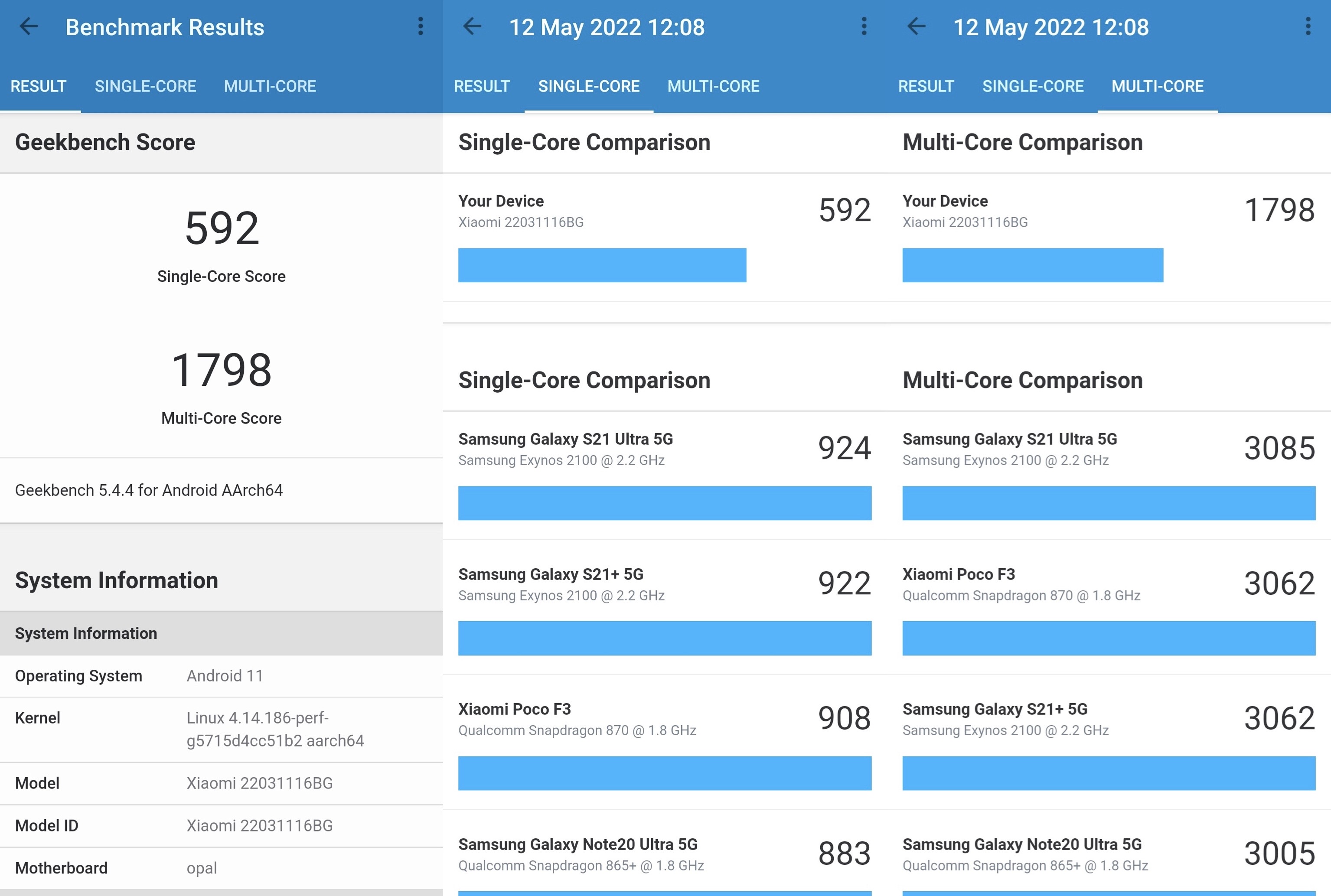The width and height of the screenshot is (1331, 896).
Task: Open three-dot menu on Multi-Core Comparison screen
Action: (x=1308, y=27)
